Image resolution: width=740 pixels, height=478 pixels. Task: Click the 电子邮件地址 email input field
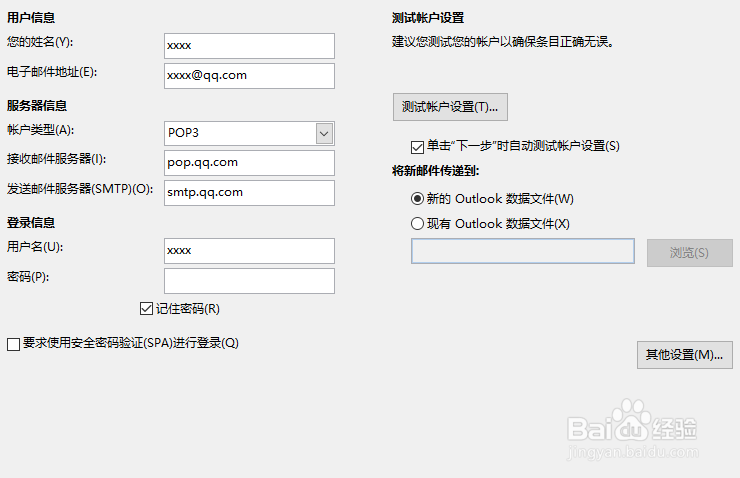tap(249, 76)
